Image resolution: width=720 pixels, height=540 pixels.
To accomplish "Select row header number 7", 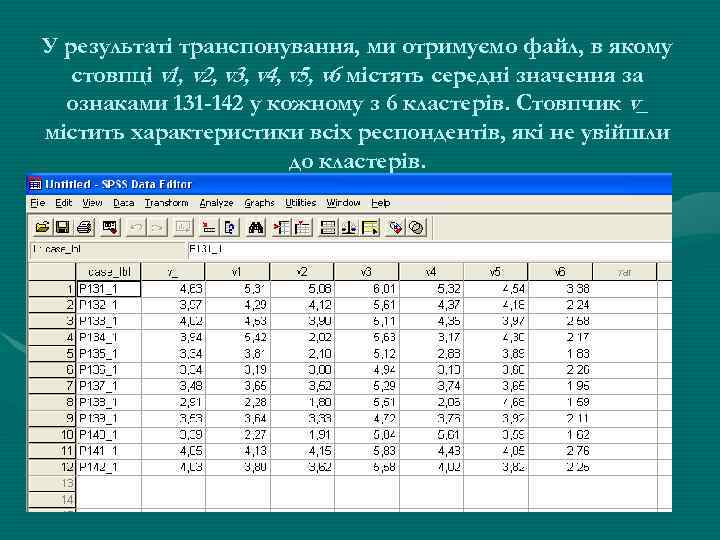I will click(x=52, y=386).
